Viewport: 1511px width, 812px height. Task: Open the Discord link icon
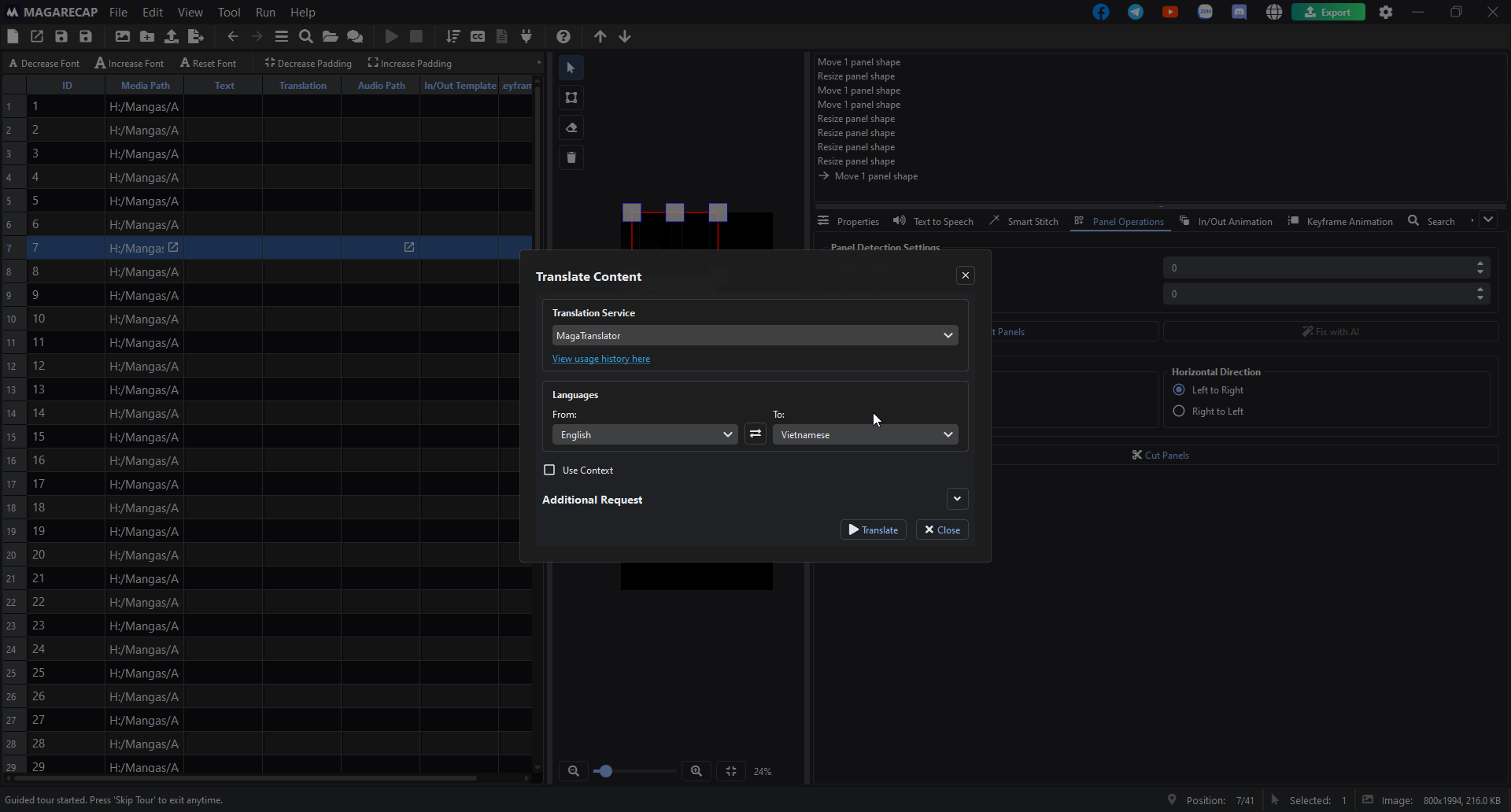coord(1239,12)
